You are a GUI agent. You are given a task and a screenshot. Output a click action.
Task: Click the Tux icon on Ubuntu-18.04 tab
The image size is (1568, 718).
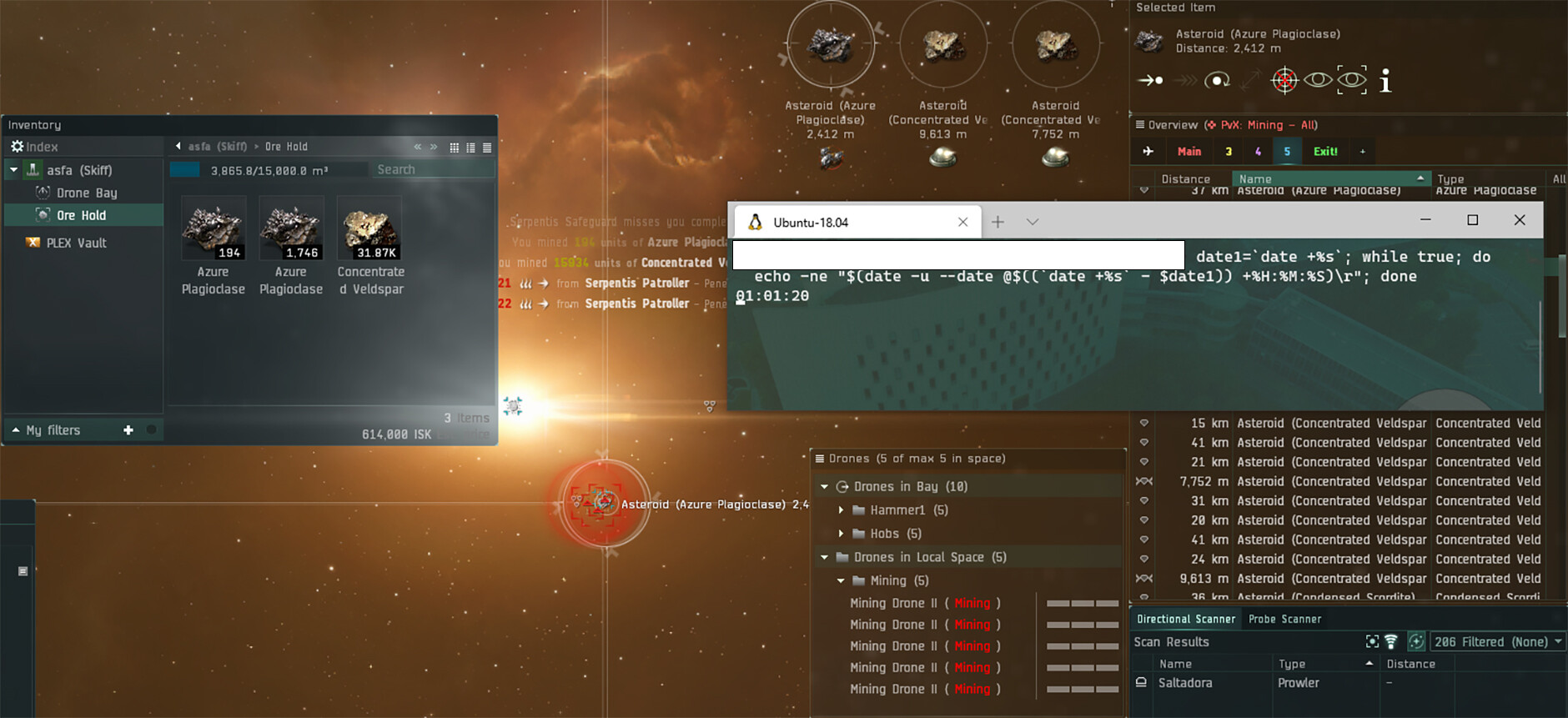tap(755, 222)
